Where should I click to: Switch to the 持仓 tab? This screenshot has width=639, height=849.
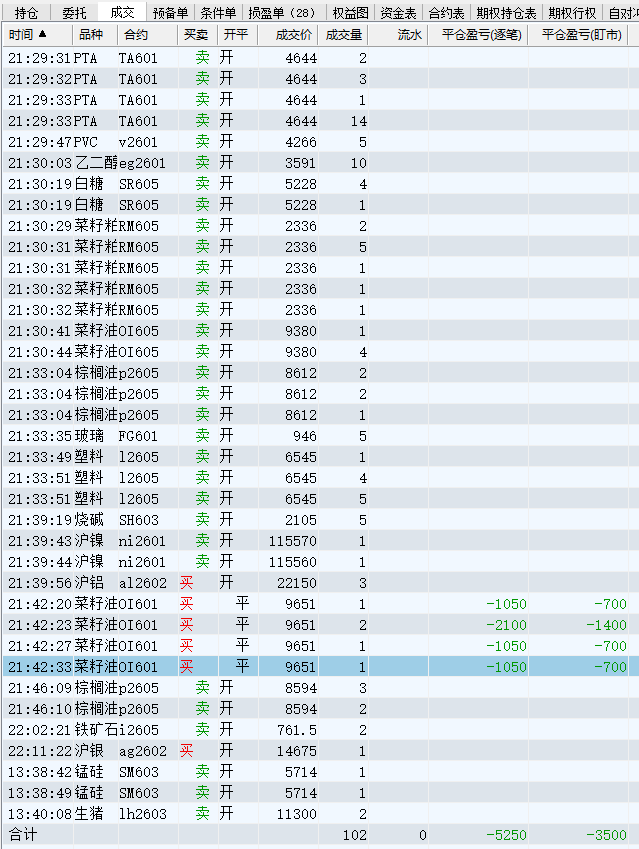coord(26,13)
